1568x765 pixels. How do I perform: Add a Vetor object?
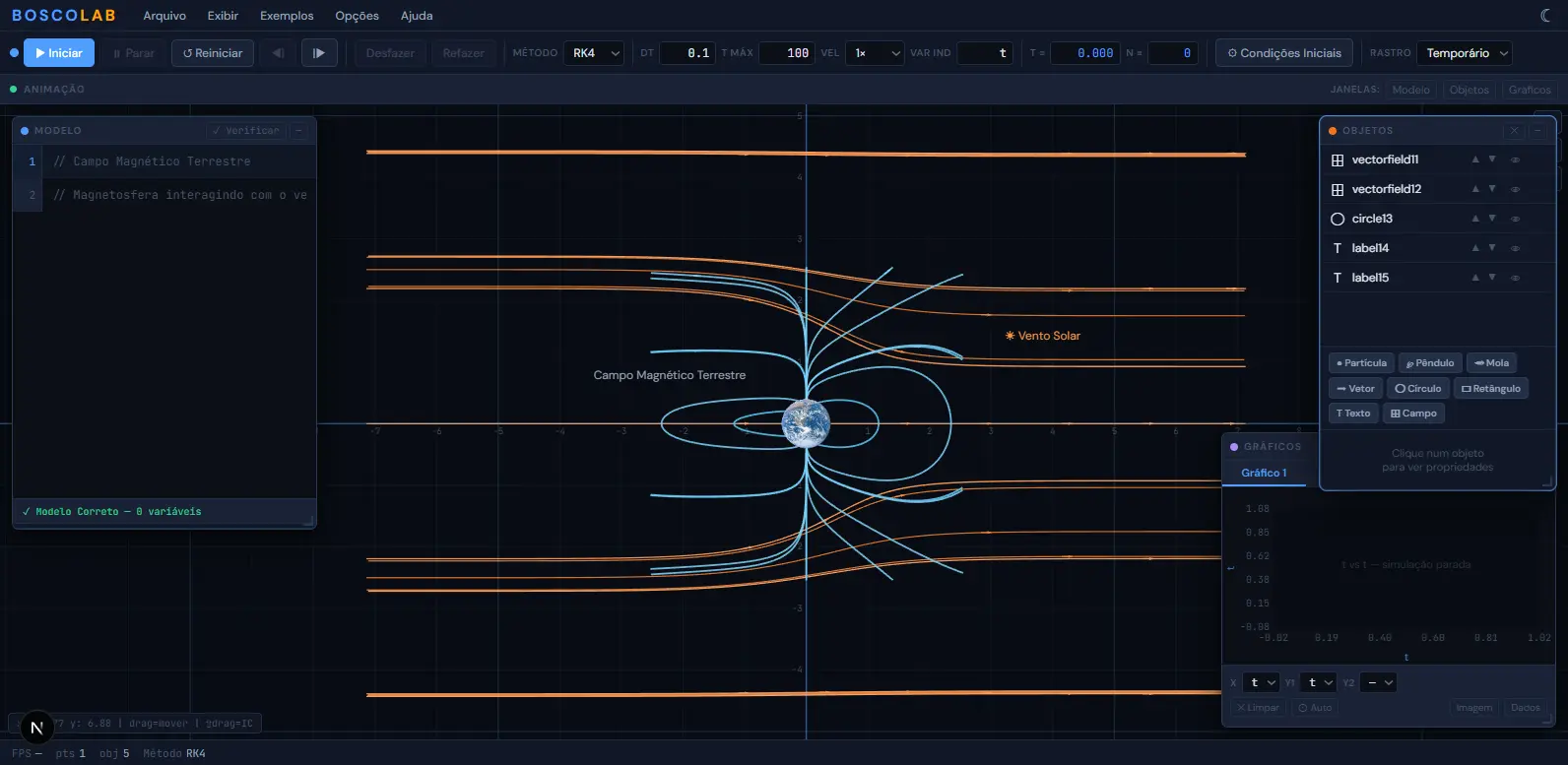[x=1355, y=389]
